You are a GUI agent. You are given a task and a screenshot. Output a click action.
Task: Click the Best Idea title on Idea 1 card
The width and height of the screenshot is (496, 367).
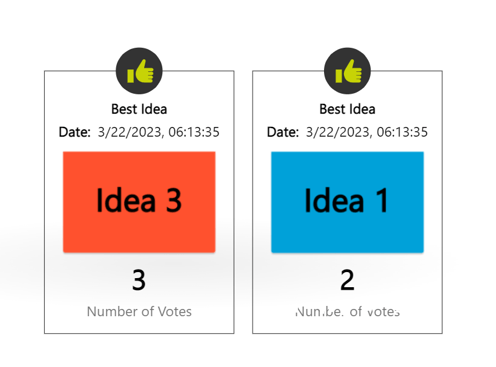click(x=347, y=109)
